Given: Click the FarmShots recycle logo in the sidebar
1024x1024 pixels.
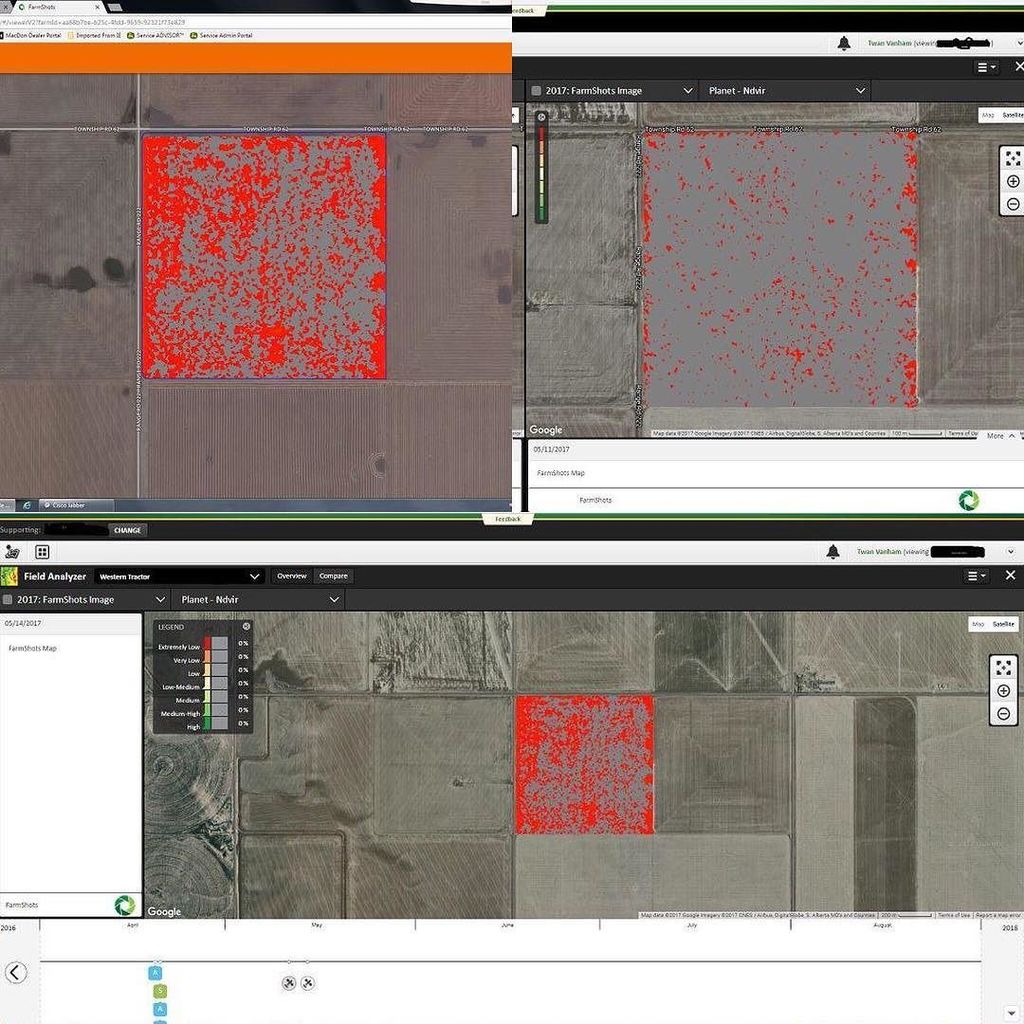Looking at the screenshot, I should pyautogui.click(x=124, y=904).
